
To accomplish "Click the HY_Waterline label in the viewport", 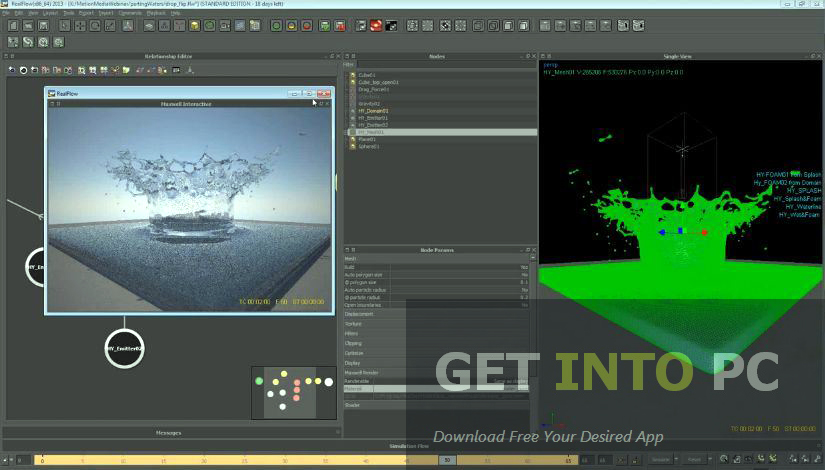I will [x=803, y=207].
